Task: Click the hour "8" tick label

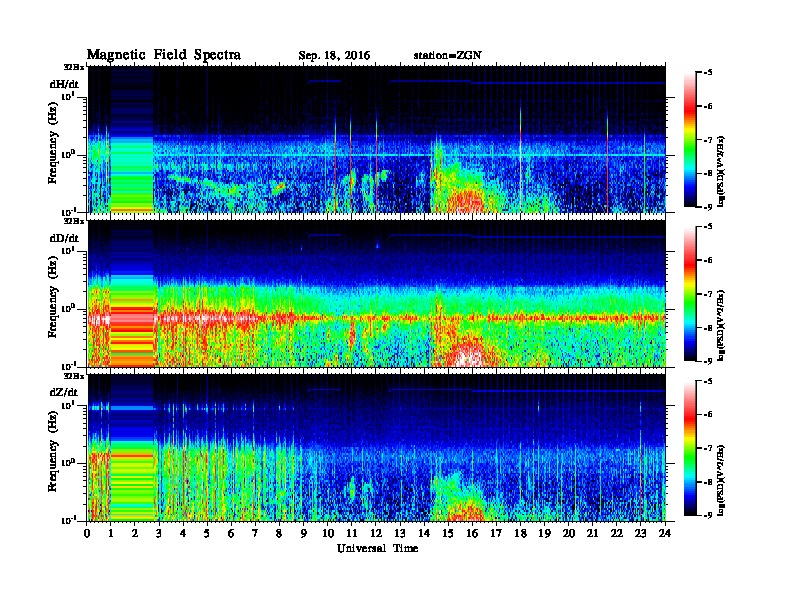Action: pyautogui.click(x=279, y=534)
